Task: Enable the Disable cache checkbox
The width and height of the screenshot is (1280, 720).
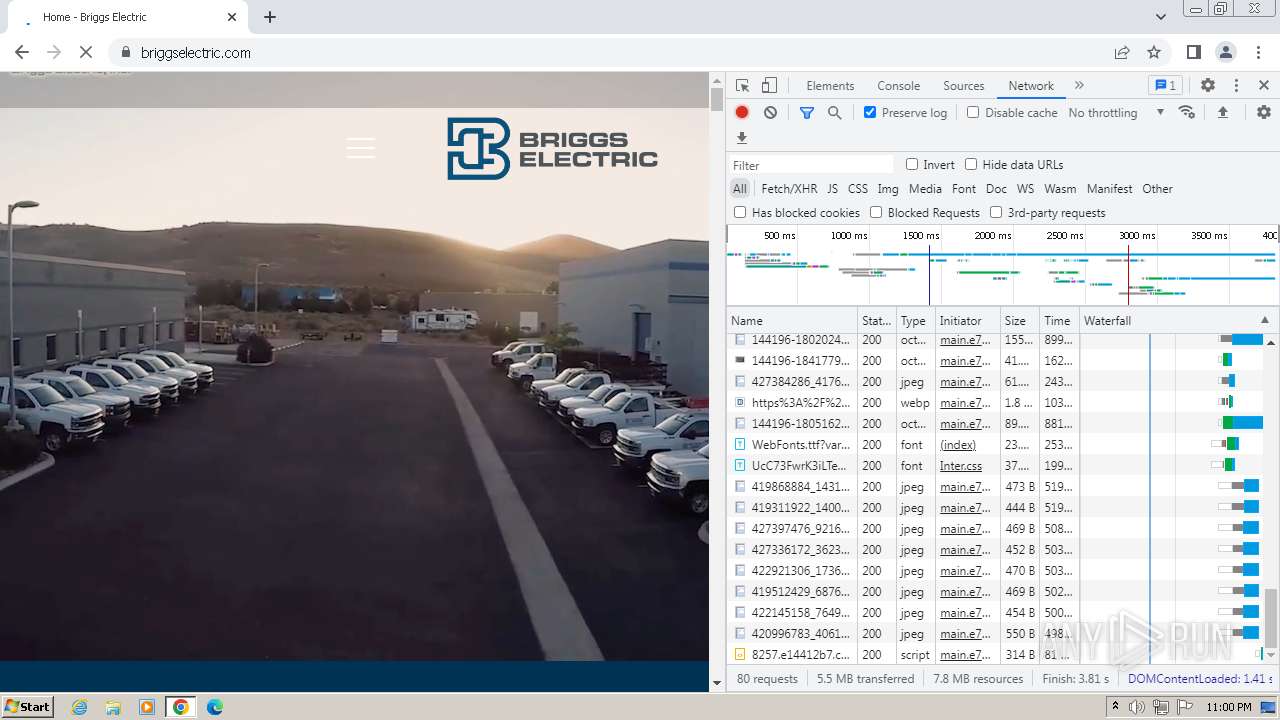Action: click(x=973, y=112)
